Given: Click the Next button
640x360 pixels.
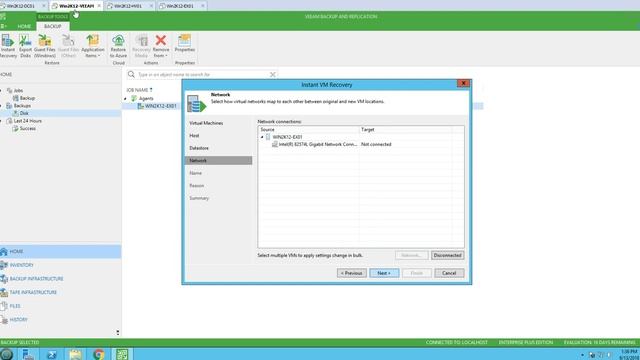Looking at the screenshot, I should 384,273.
